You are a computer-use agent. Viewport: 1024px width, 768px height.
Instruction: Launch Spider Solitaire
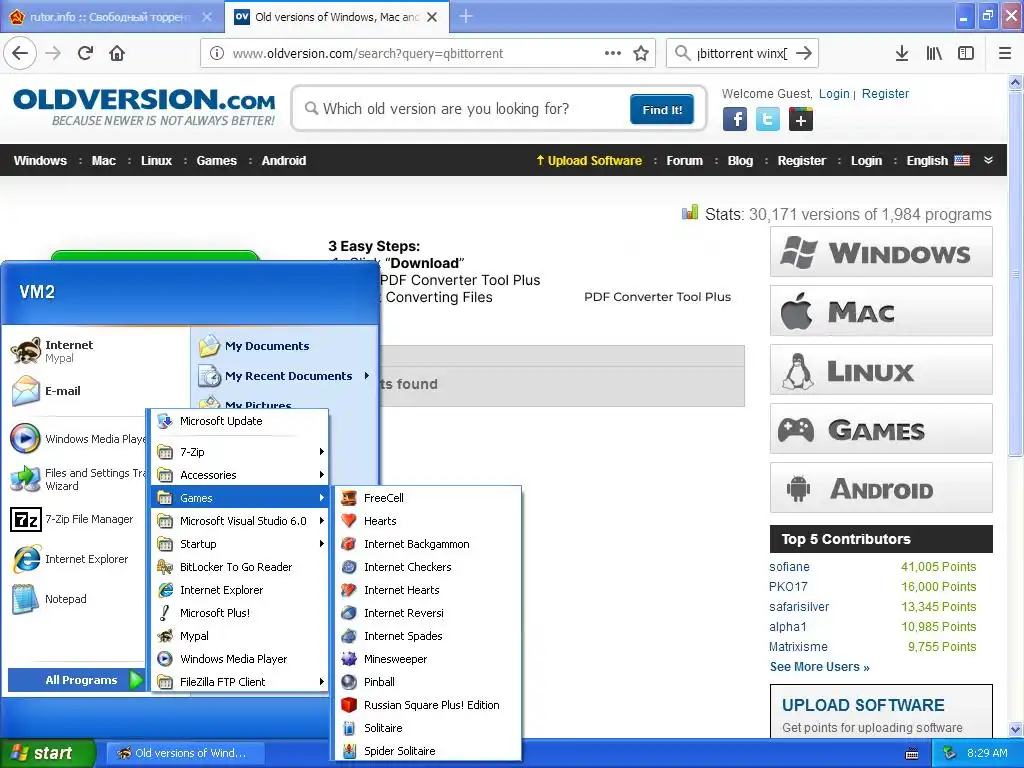pyautogui.click(x=428, y=751)
